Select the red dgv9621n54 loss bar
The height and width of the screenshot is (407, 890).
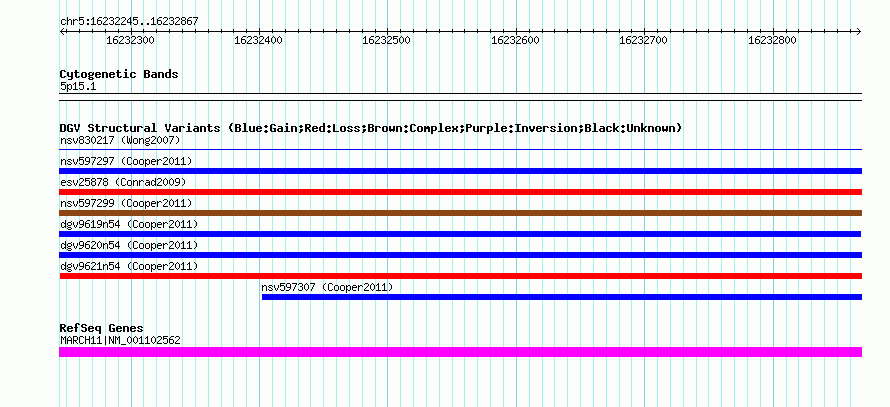click(x=460, y=276)
